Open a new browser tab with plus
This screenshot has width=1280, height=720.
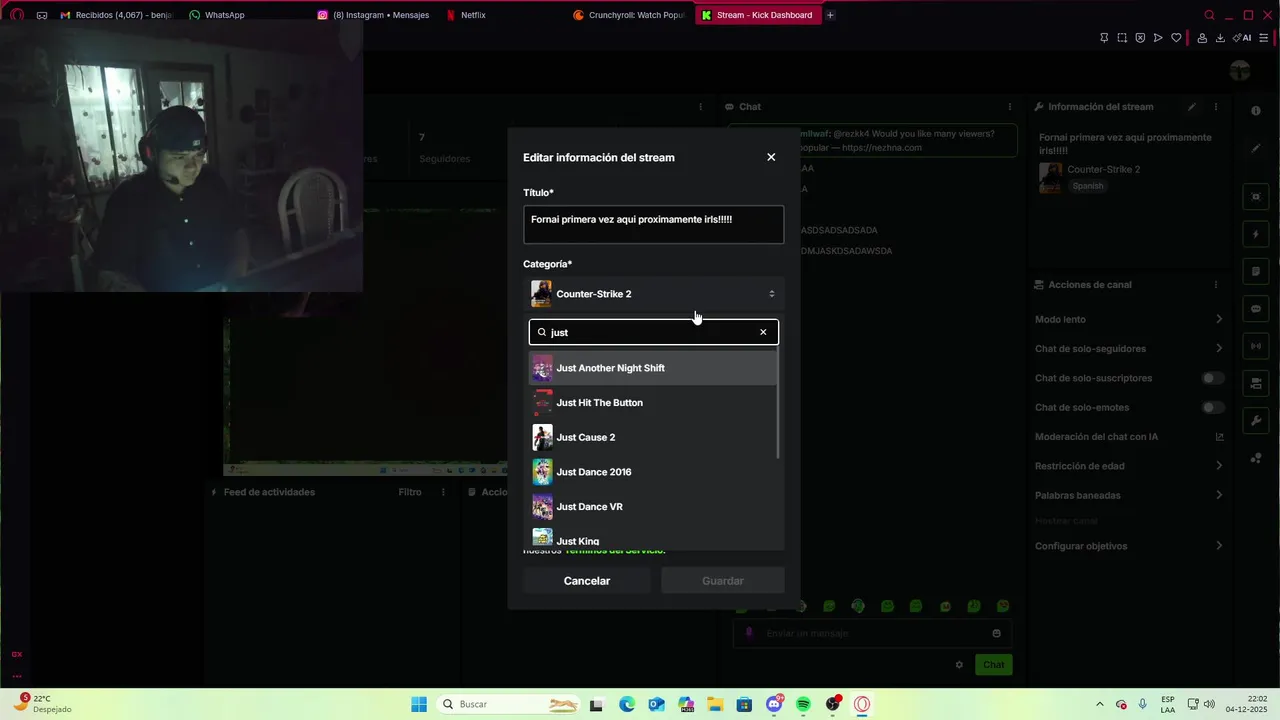830,15
